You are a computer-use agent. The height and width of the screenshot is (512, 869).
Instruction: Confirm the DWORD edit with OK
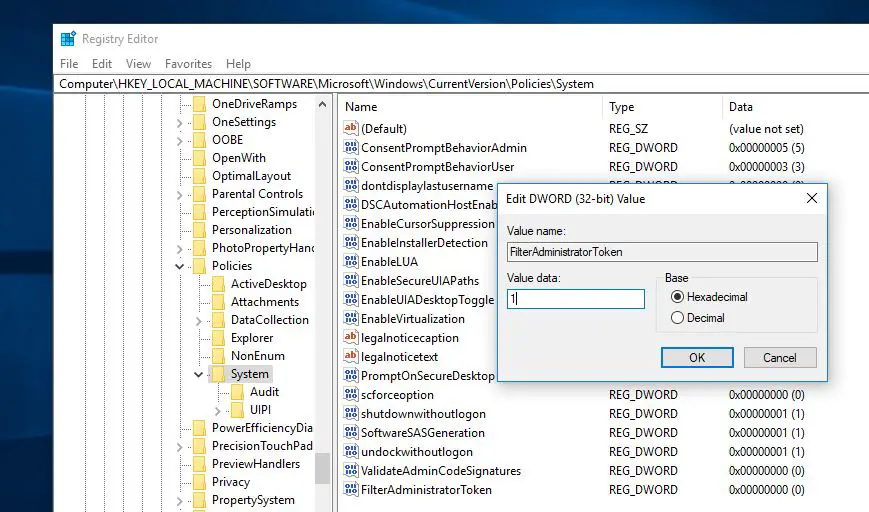[x=697, y=357]
